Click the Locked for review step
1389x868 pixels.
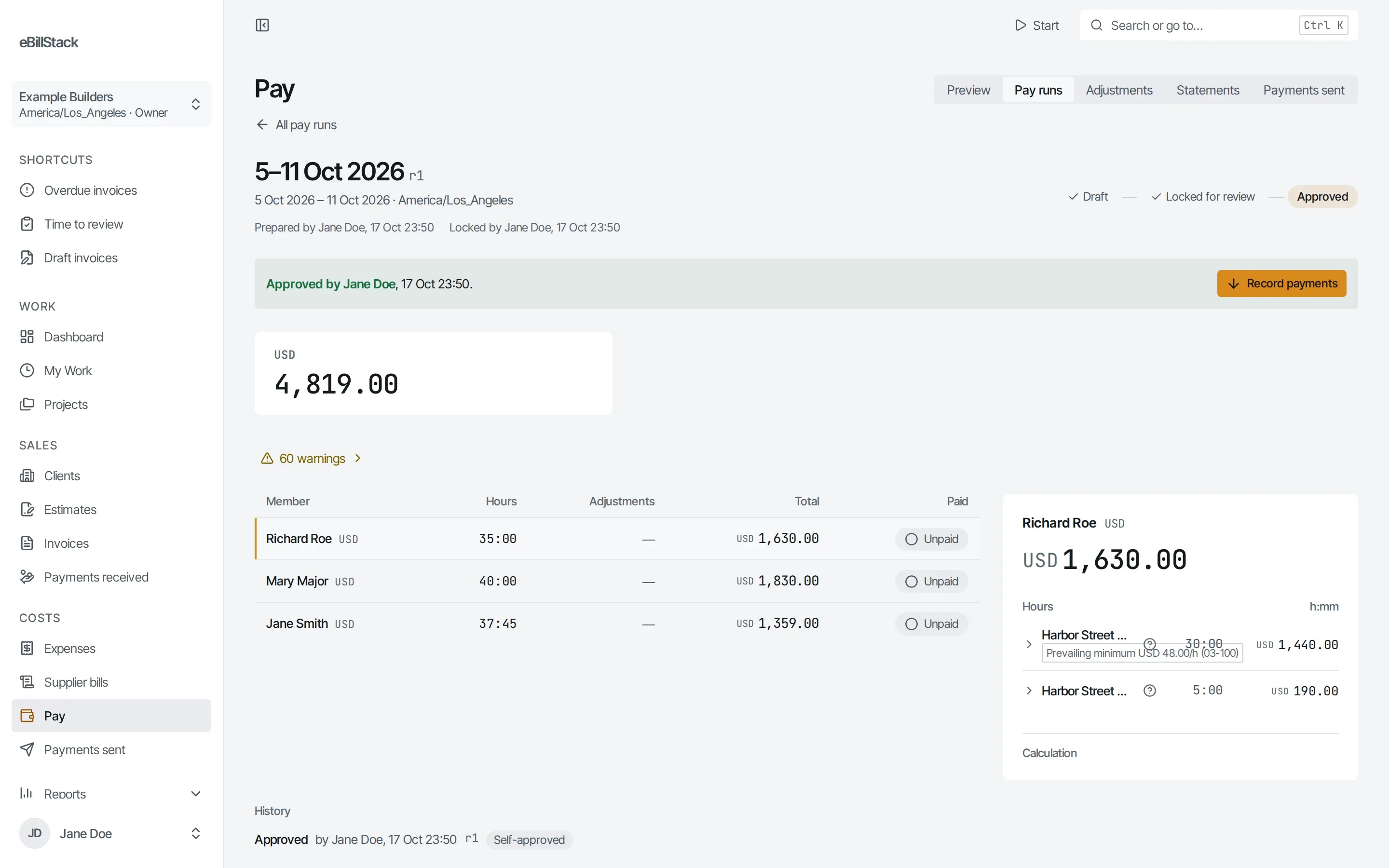[1203, 197]
